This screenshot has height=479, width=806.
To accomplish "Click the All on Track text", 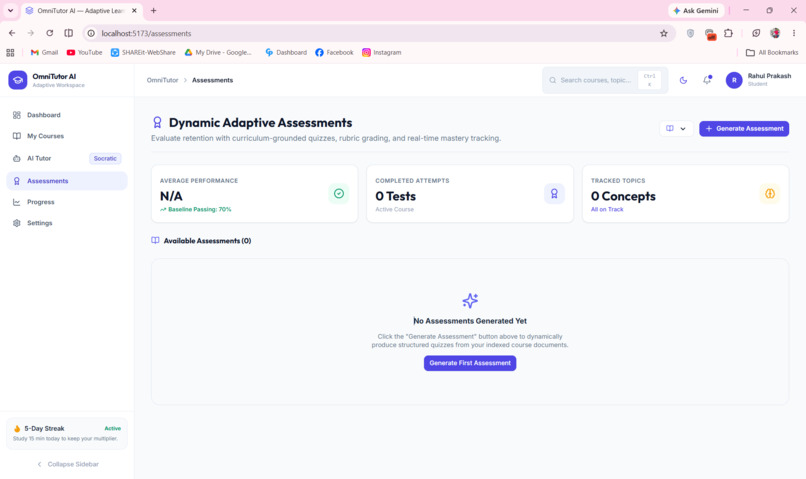I will tap(607, 209).
